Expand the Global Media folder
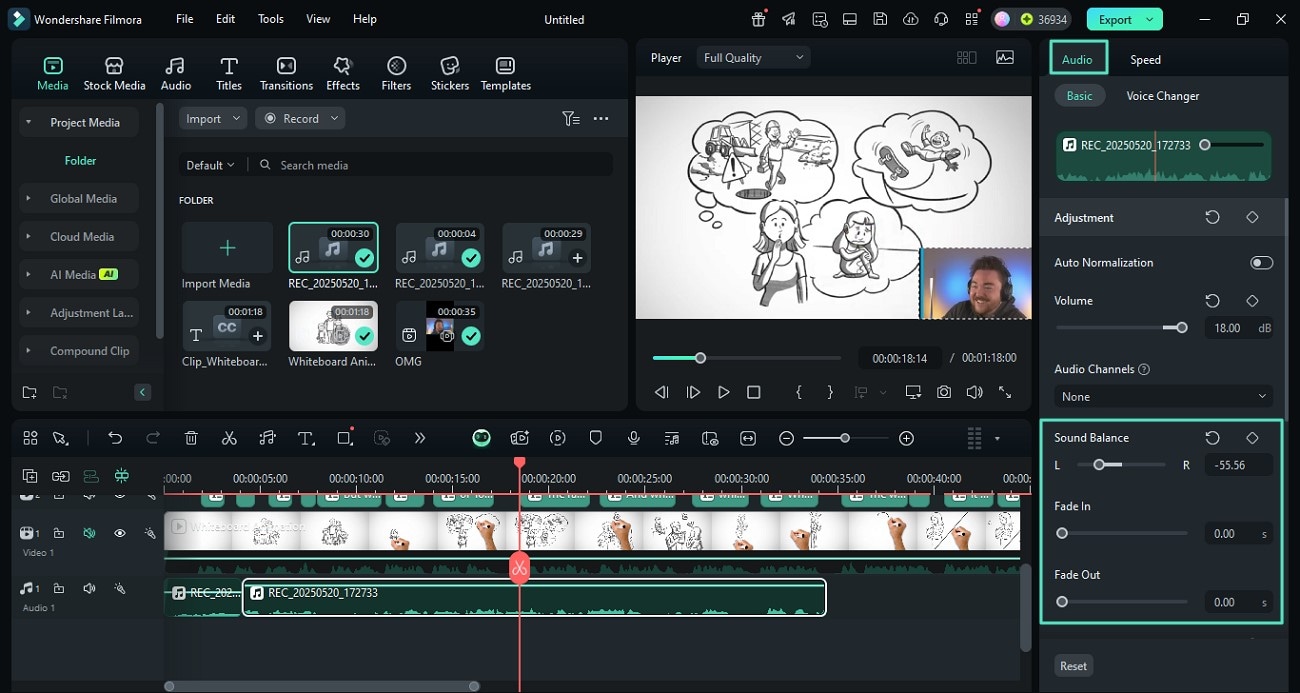The image size is (1300, 693). click(x=79, y=199)
